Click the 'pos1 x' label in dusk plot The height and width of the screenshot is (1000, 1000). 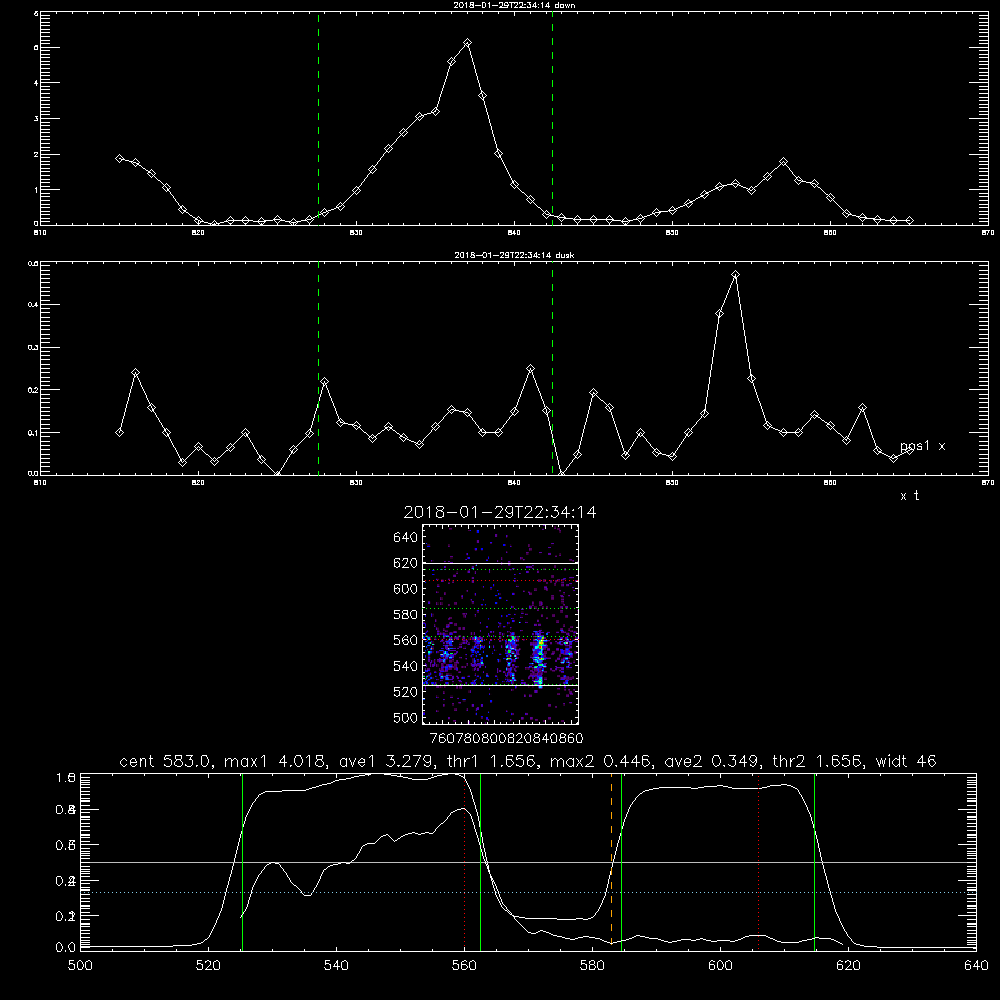(x=922, y=446)
